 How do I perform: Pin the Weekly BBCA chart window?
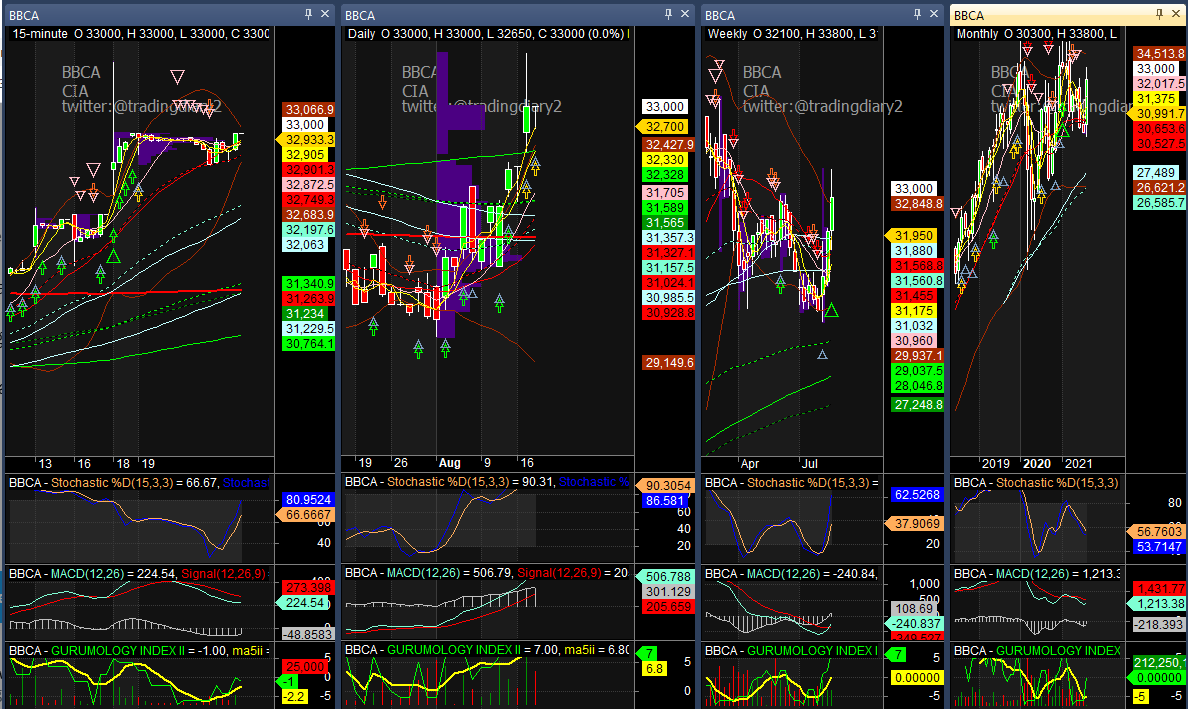tap(918, 14)
